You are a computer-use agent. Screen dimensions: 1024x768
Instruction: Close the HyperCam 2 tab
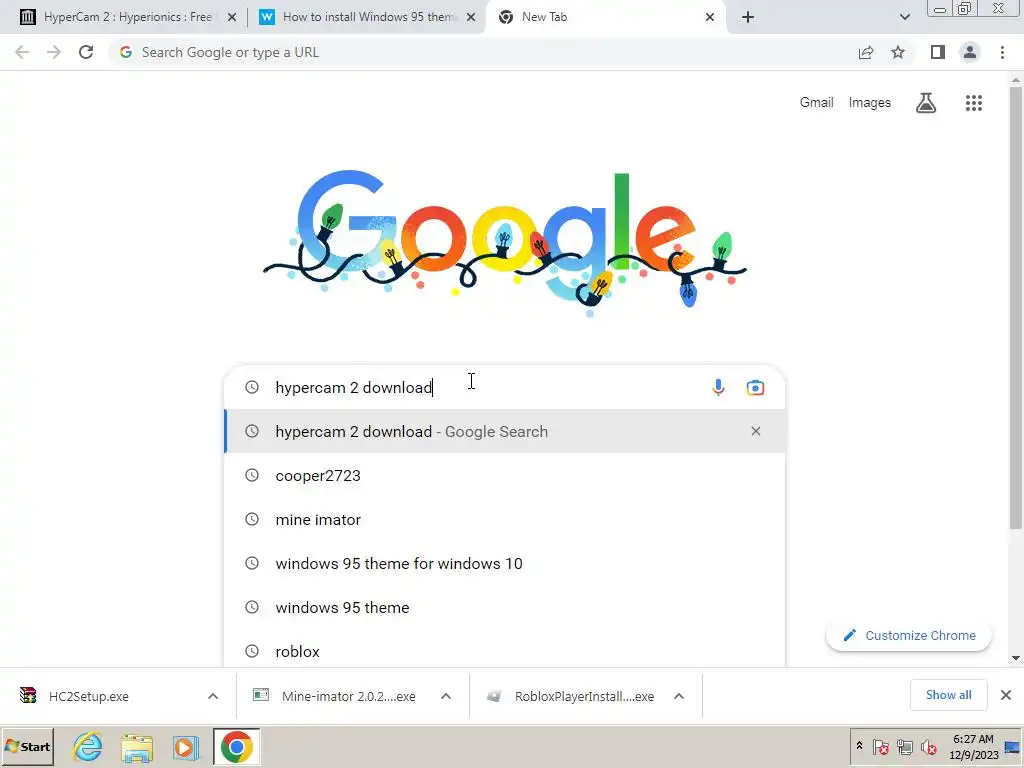coord(232,17)
